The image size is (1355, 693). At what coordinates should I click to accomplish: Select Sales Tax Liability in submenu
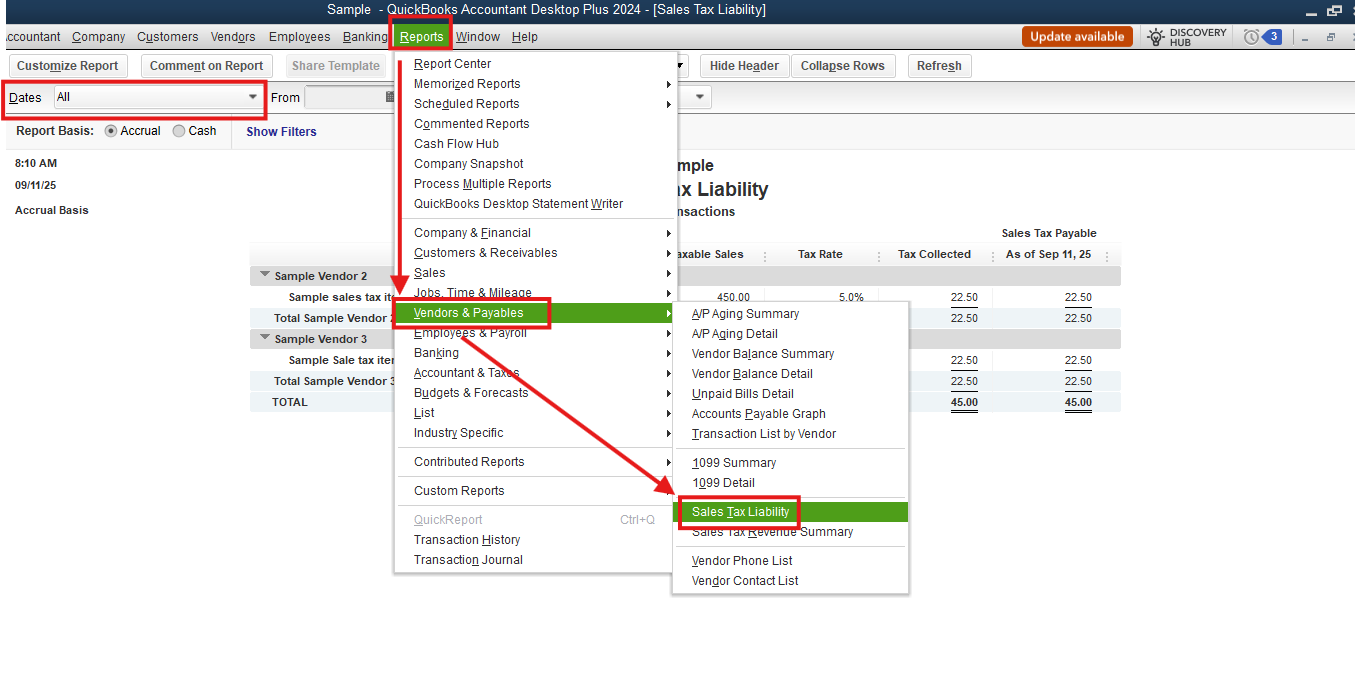pos(790,512)
